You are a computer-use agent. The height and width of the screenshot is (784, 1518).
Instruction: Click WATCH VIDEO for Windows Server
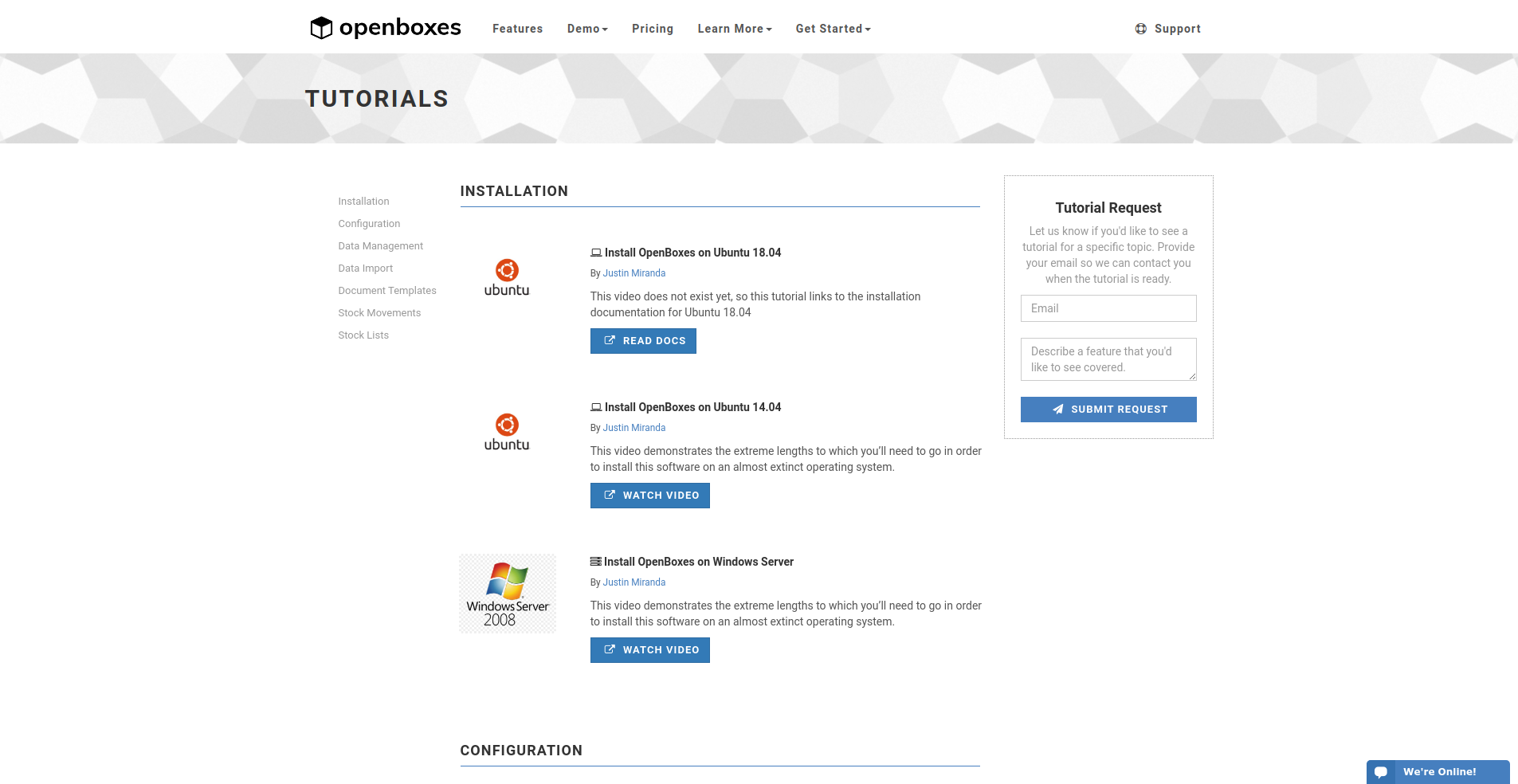(x=650, y=650)
